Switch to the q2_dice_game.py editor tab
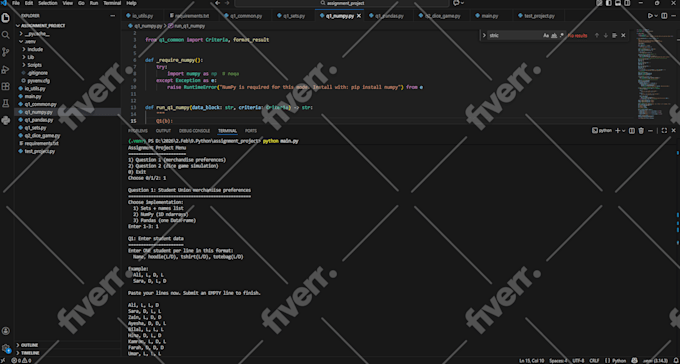Viewport: 680px width, 364px height. click(440, 16)
